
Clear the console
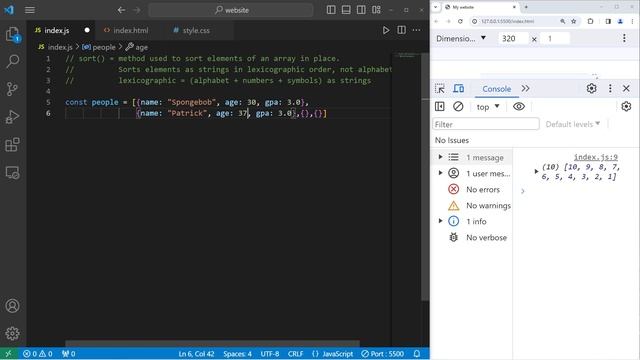[x=458, y=107]
